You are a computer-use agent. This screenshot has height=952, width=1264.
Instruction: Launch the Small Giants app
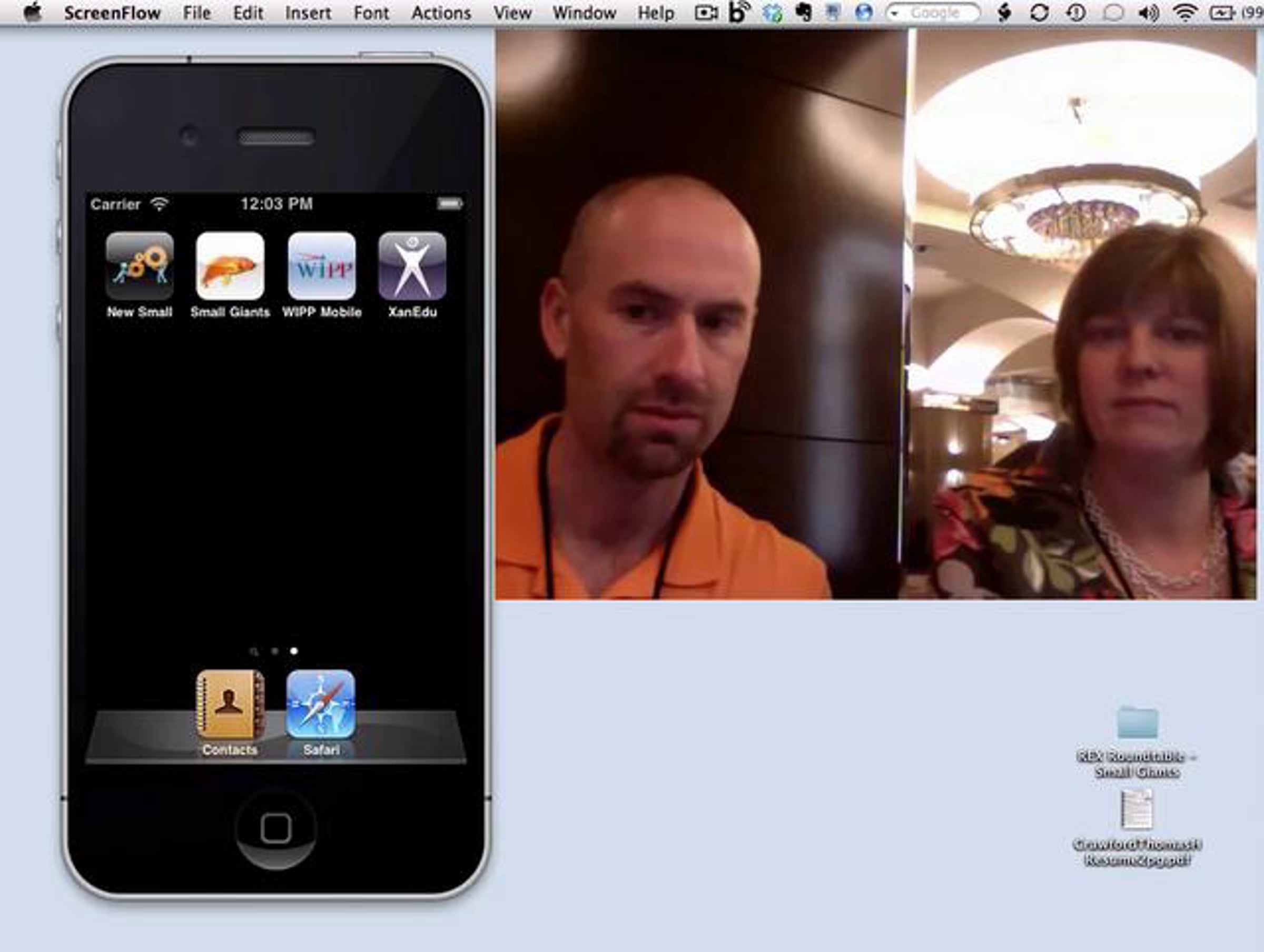(230, 266)
